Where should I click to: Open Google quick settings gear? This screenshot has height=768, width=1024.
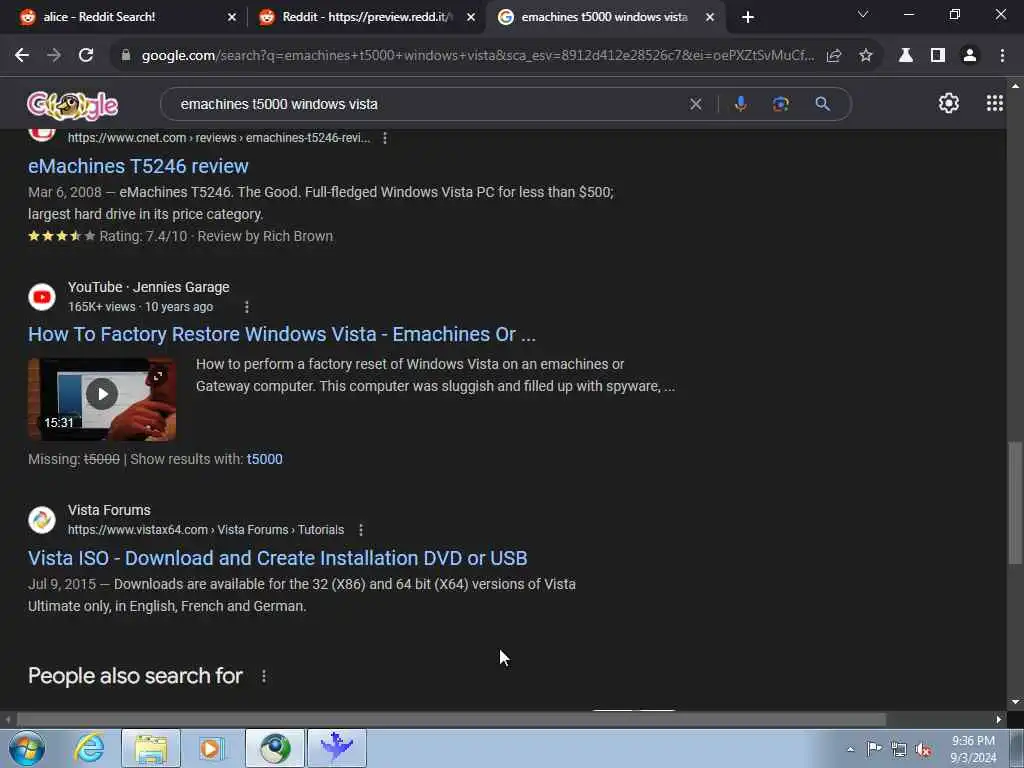(949, 103)
